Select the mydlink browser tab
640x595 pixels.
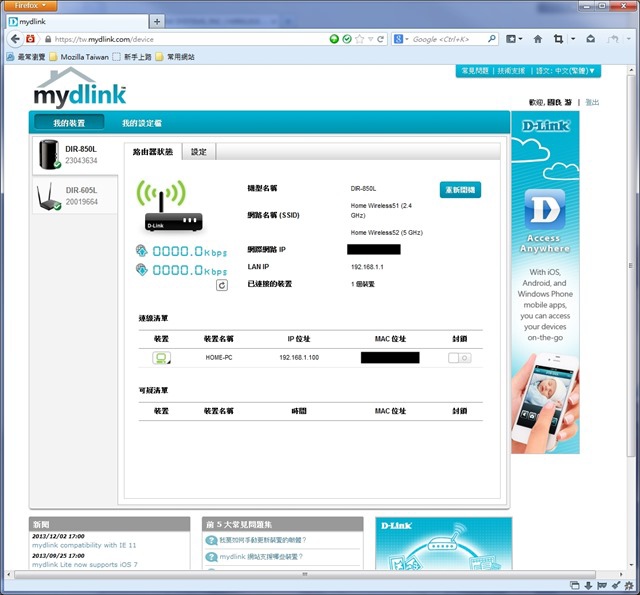78,22
